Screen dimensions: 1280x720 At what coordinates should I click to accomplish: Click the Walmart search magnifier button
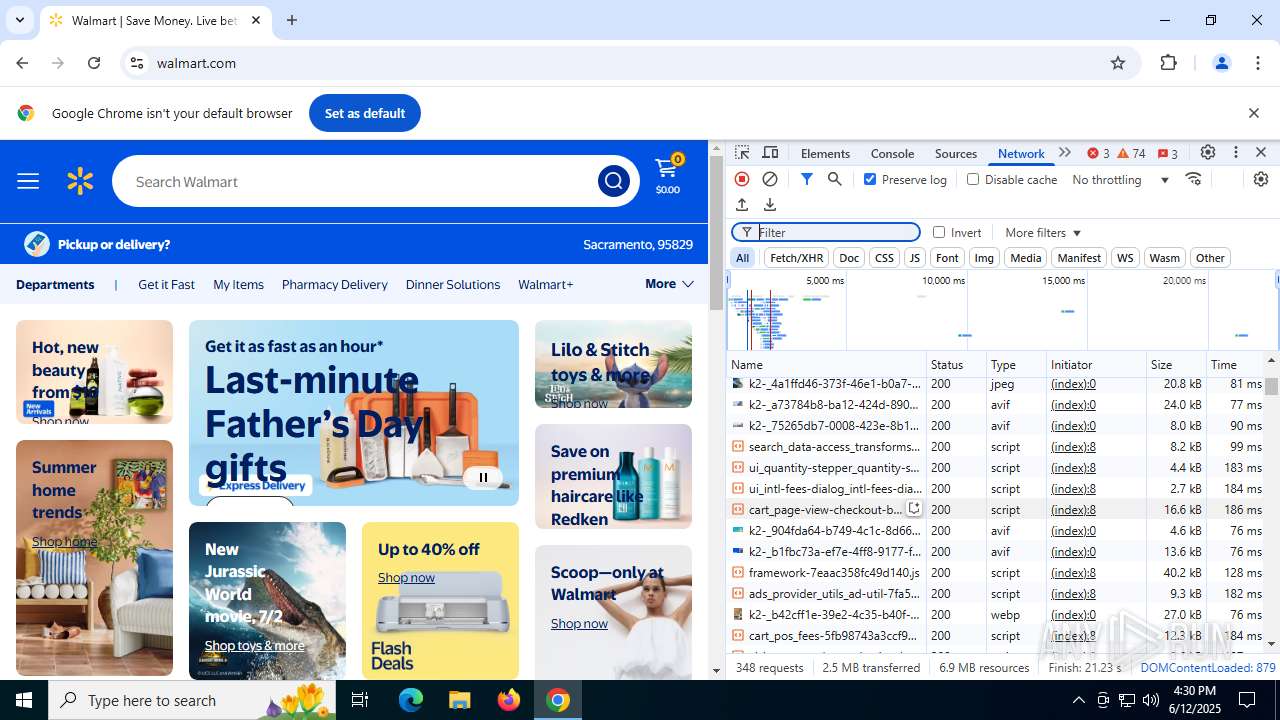coord(613,181)
